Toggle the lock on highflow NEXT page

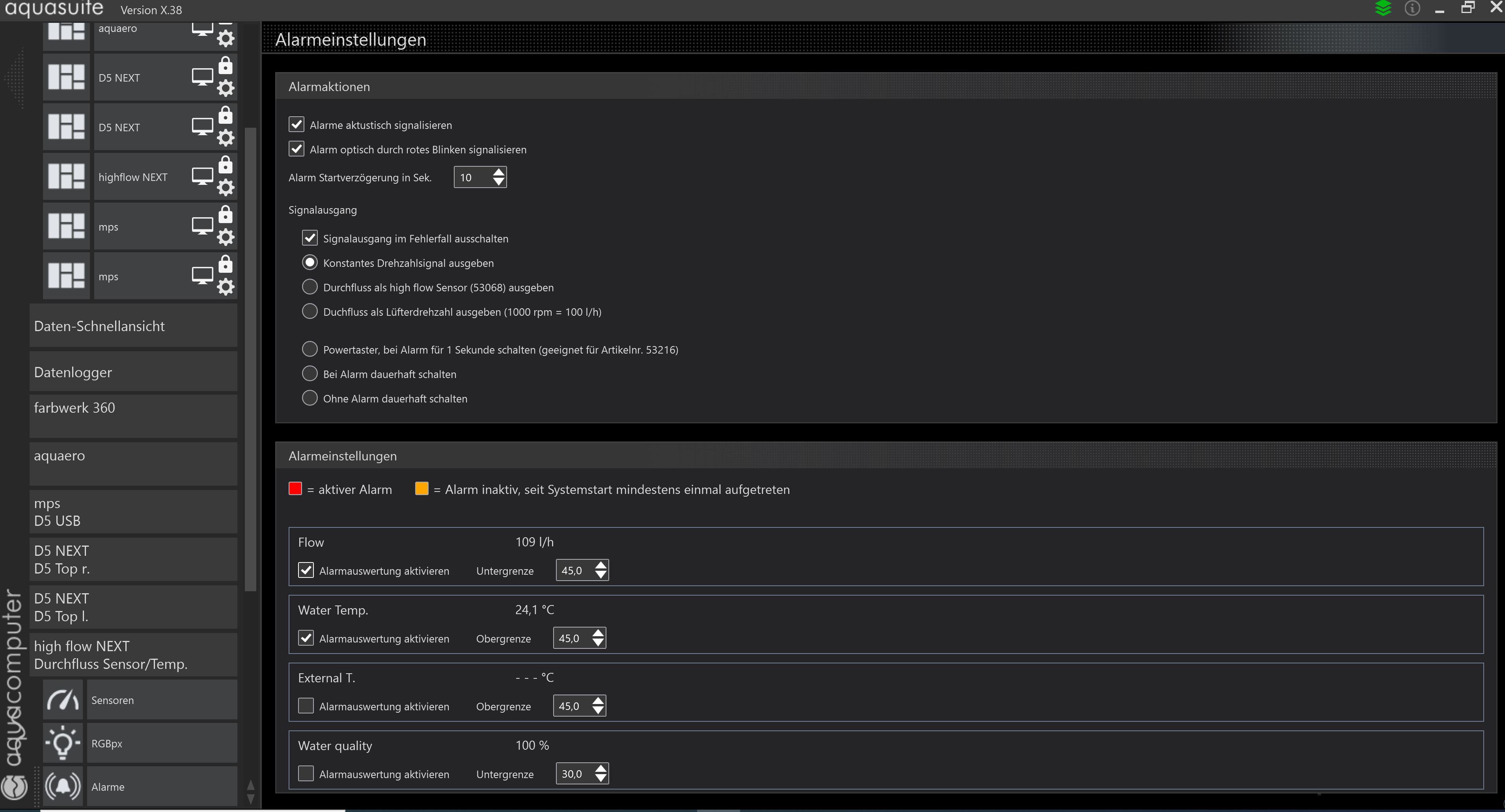pyautogui.click(x=226, y=165)
